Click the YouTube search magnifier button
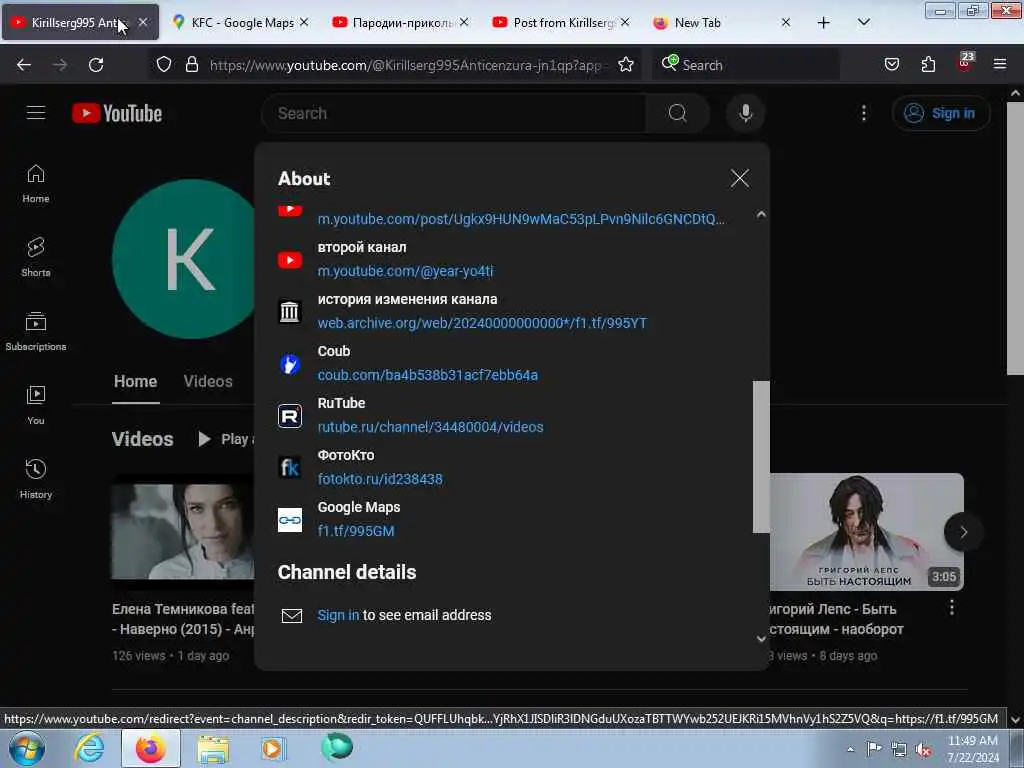The image size is (1024, 768). [677, 113]
